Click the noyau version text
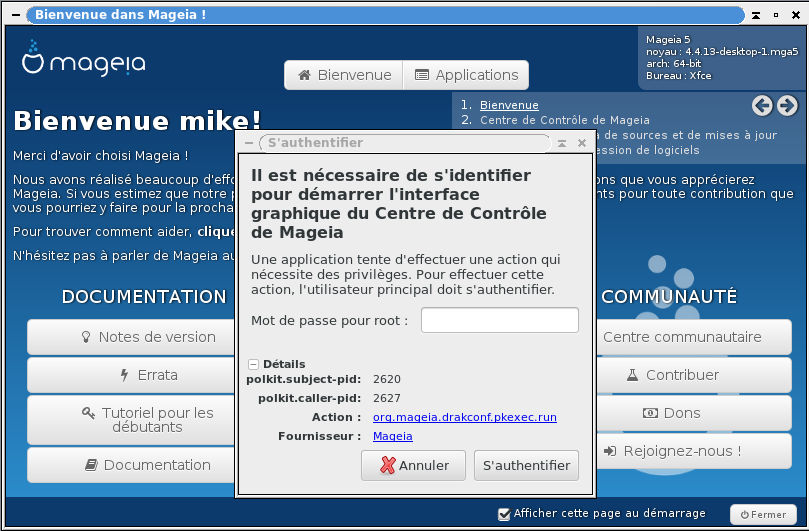 tap(722, 52)
